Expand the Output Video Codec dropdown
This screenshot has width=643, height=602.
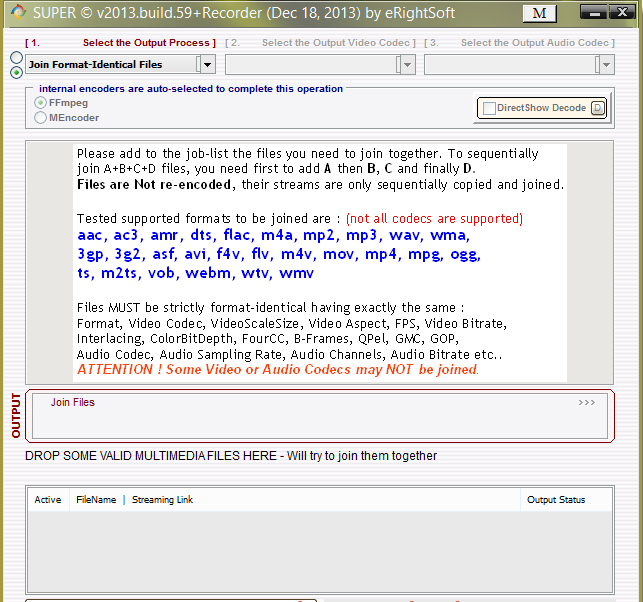pyautogui.click(x=405, y=65)
